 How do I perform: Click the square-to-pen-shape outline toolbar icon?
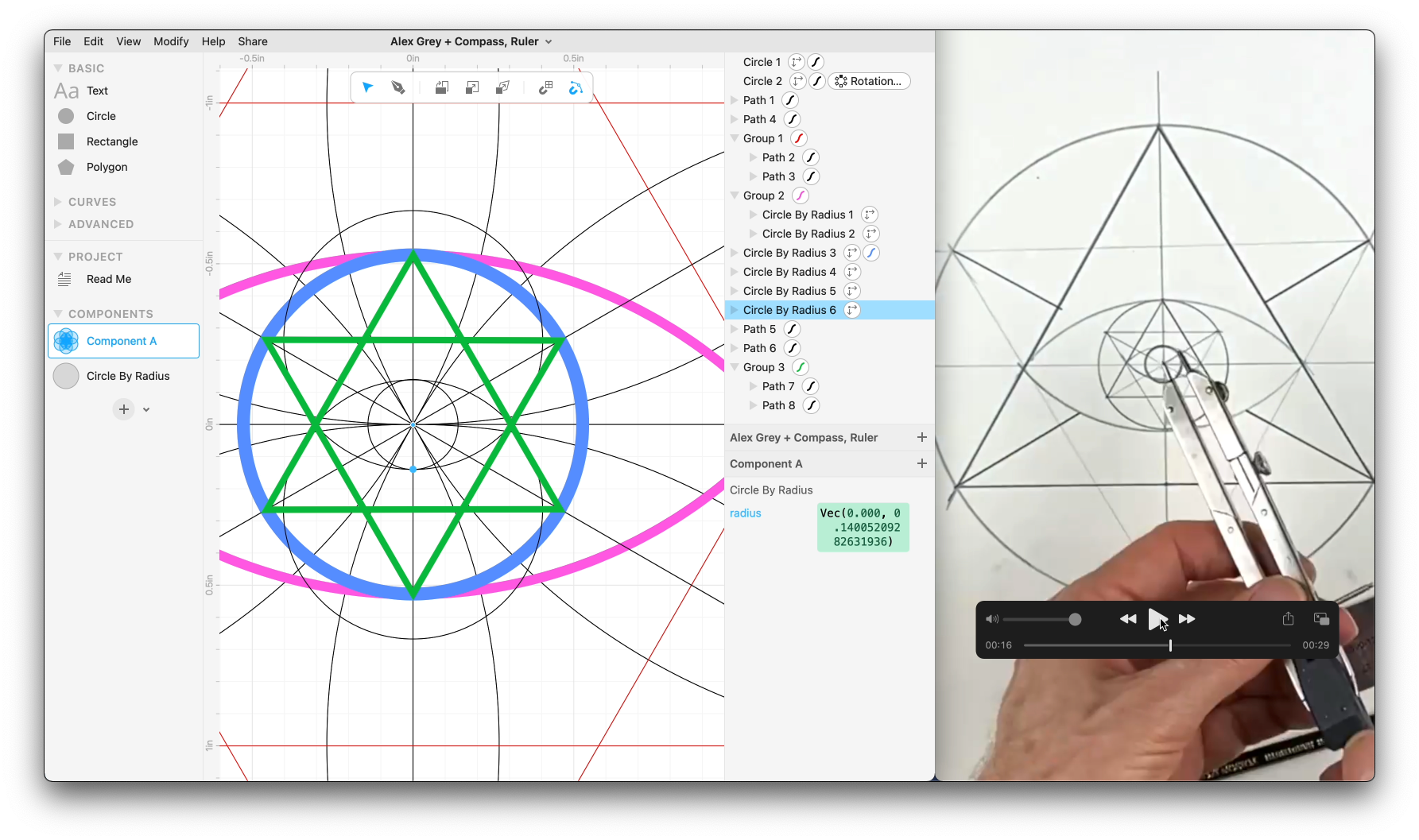502,87
